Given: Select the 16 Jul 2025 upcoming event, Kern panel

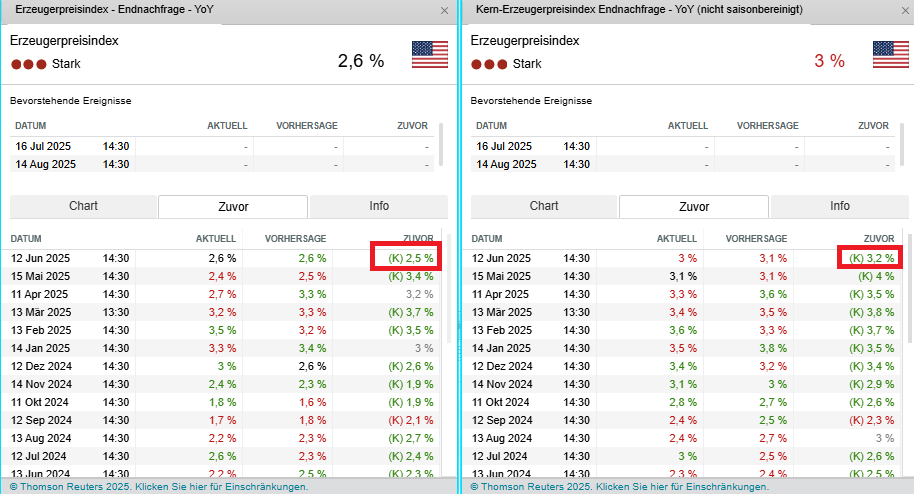Looking at the screenshot, I should click(683, 146).
